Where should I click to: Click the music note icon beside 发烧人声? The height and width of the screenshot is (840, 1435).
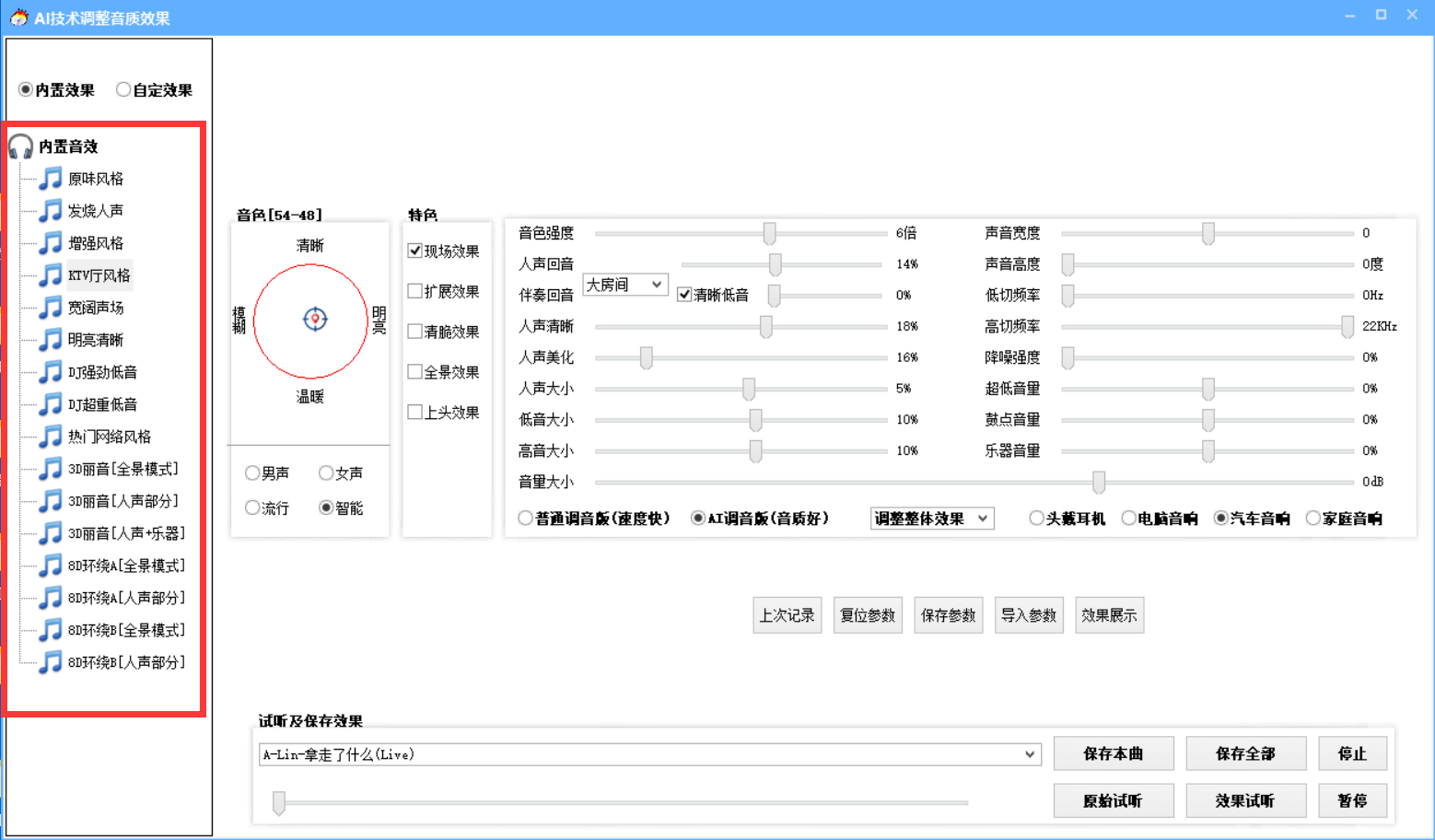click(x=51, y=211)
